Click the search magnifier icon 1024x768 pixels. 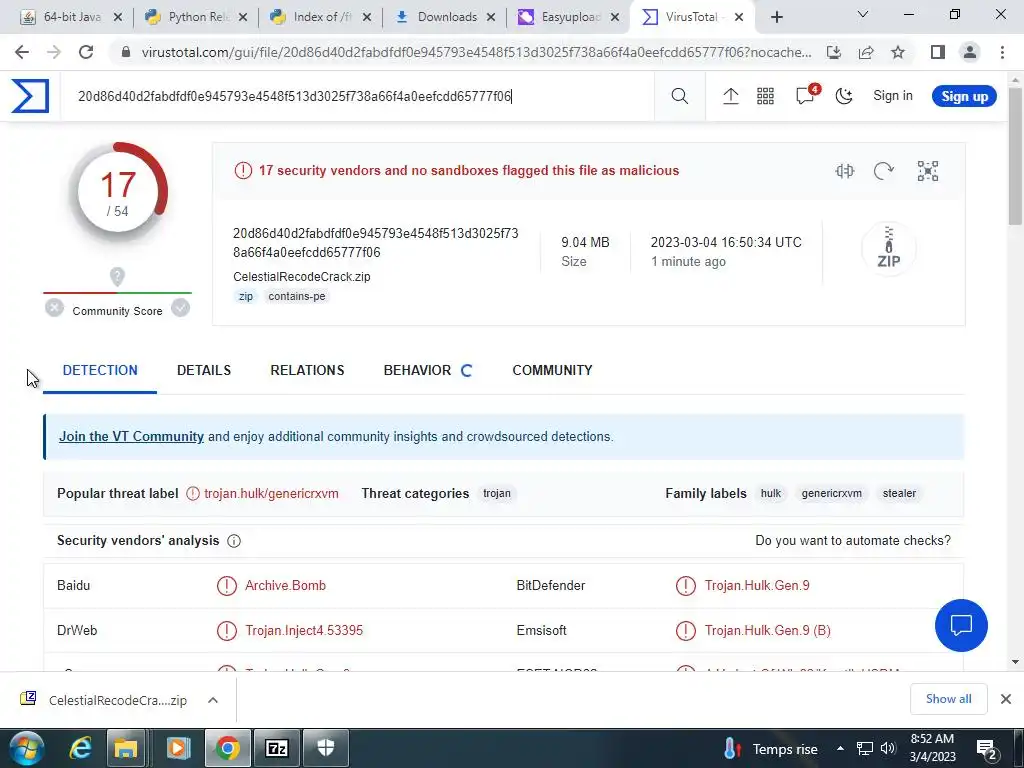[x=679, y=97]
